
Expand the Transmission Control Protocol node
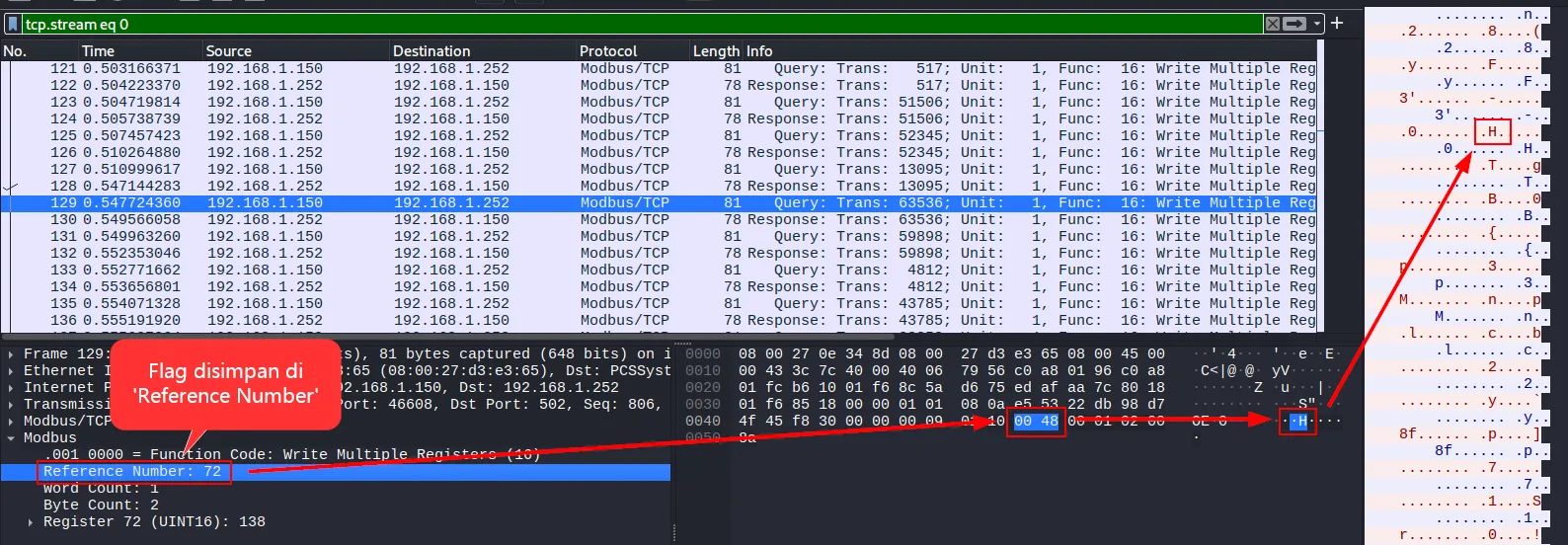coord(11,404)
